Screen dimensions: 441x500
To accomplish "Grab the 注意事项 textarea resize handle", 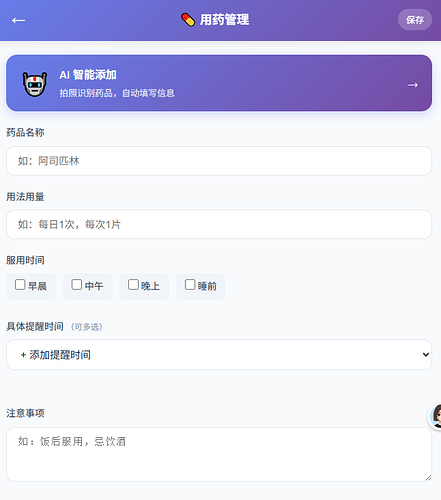I will [428, 478].
